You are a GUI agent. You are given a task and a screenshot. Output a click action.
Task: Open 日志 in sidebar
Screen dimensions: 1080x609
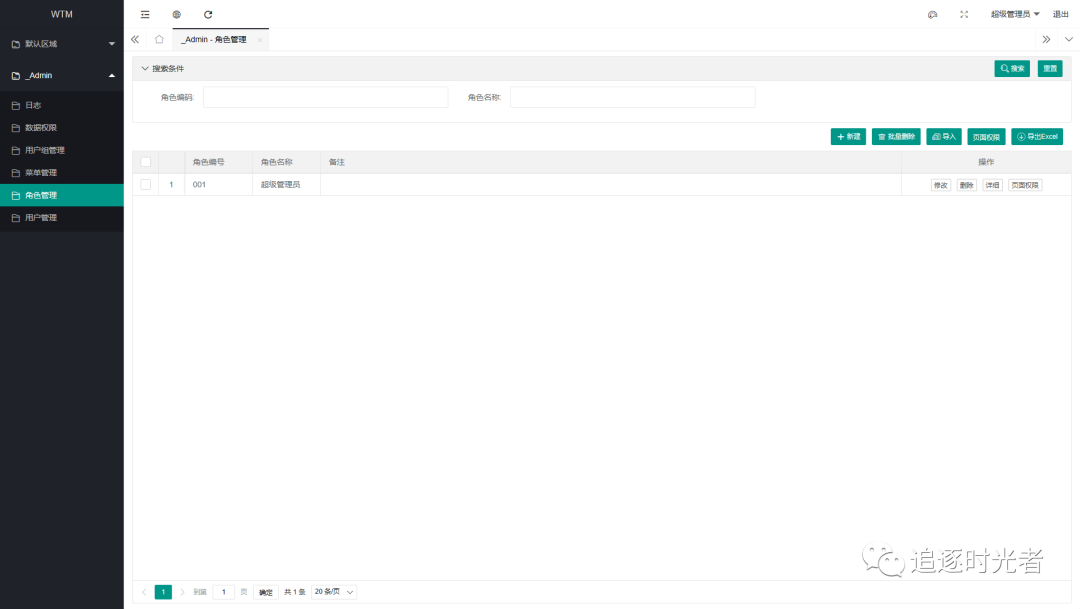(62, 105)
